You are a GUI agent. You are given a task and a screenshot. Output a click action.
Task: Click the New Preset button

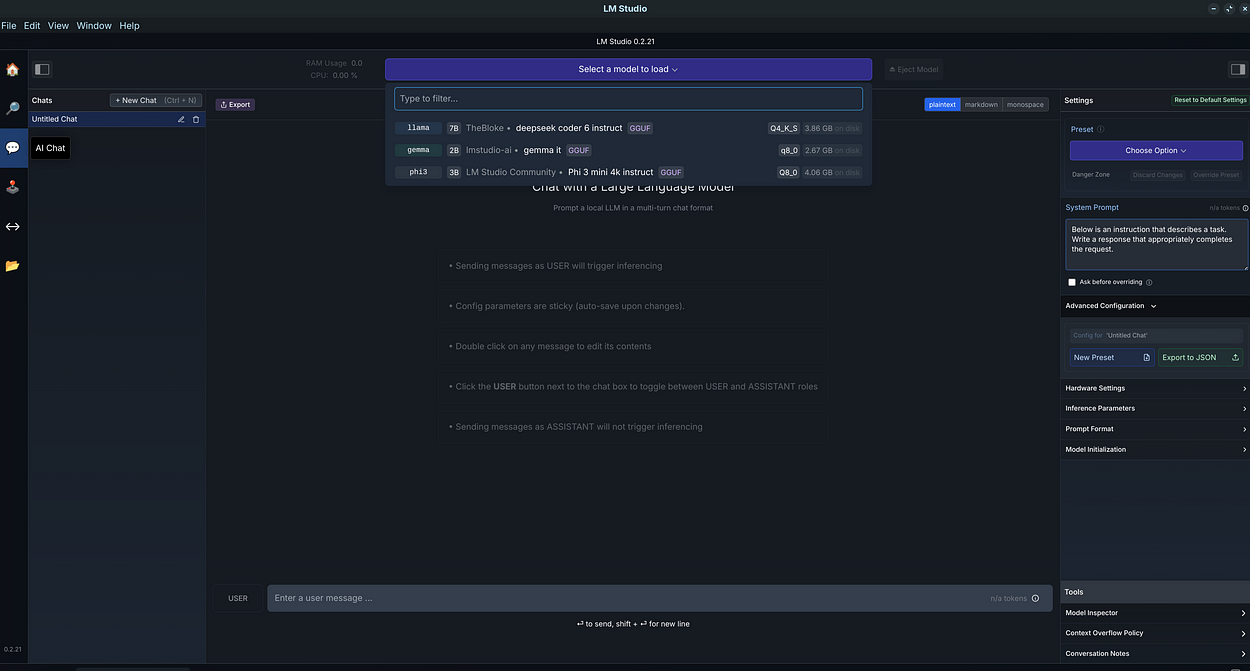pos(1112,357)
